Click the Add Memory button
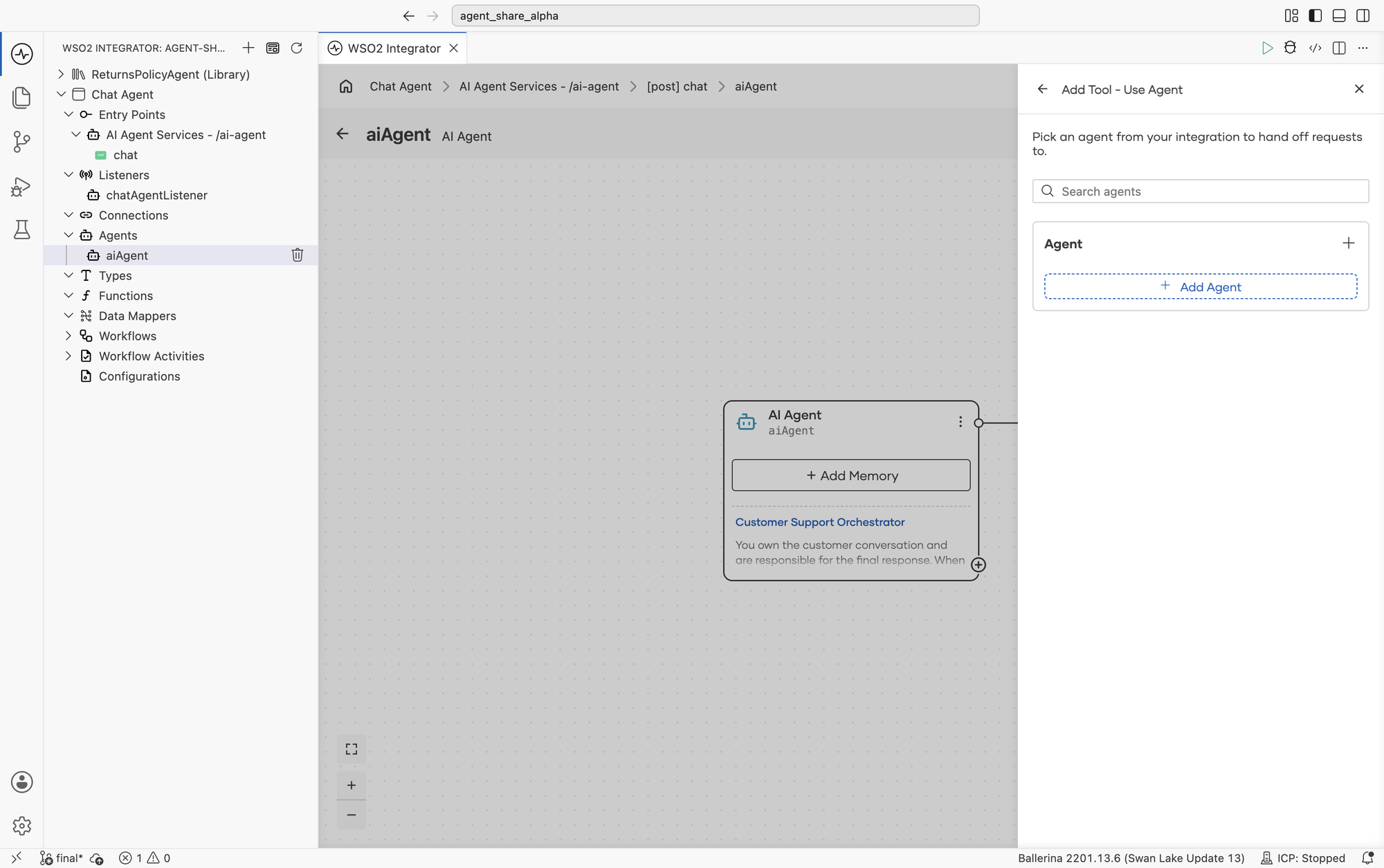 point(851,475)
